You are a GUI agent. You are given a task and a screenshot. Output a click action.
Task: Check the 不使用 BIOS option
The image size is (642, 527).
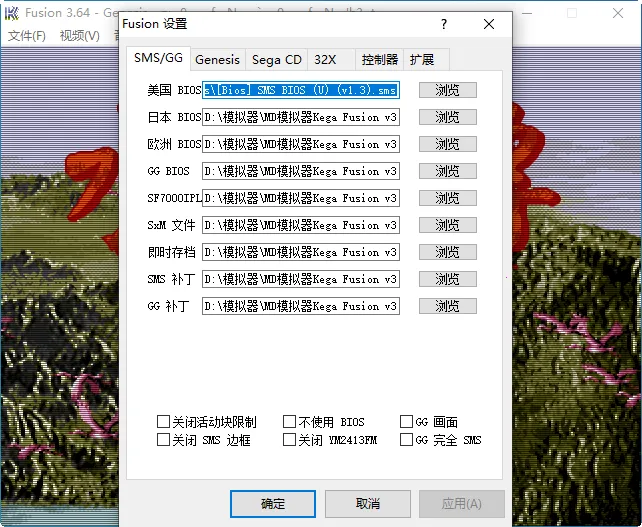point(290,422)
